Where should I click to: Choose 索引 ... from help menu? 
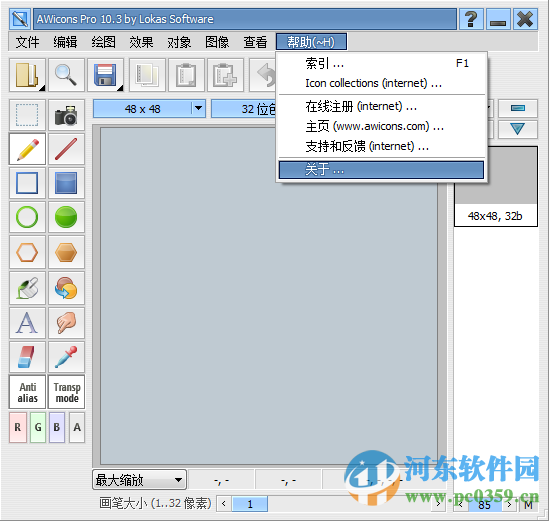381,63
